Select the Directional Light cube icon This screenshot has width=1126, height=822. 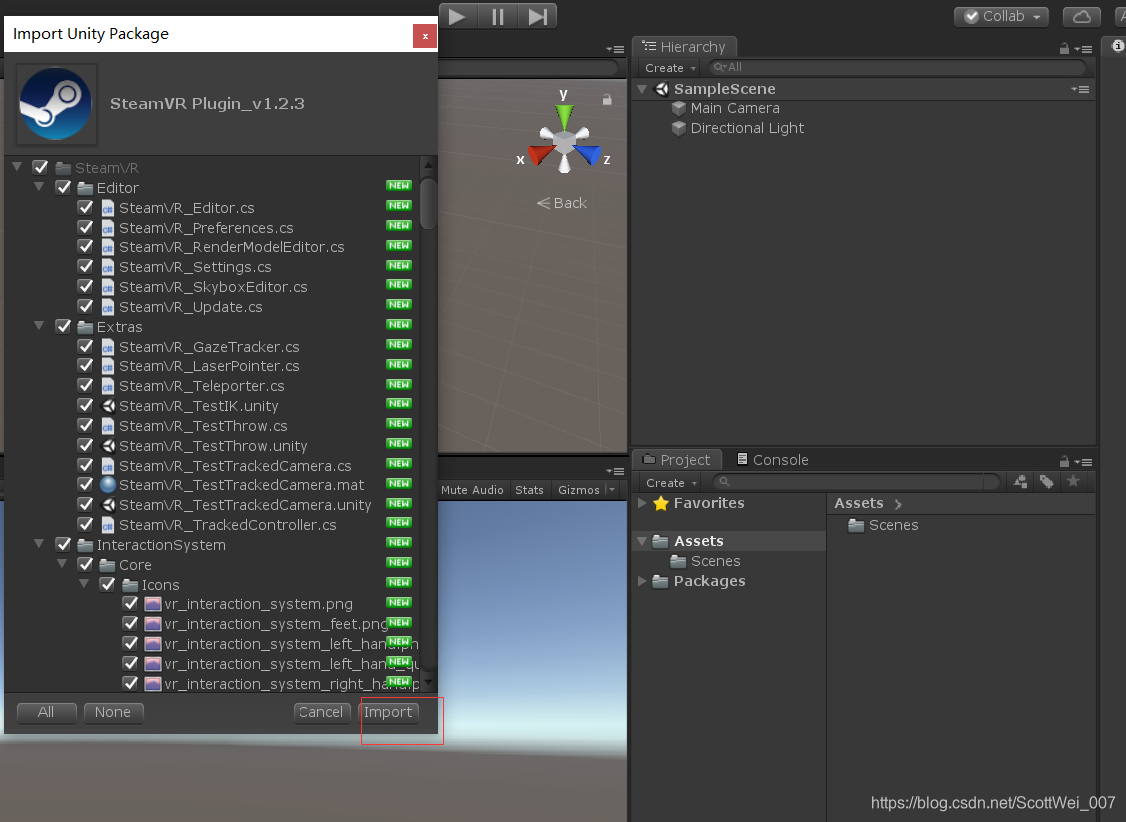coord(679,129)
